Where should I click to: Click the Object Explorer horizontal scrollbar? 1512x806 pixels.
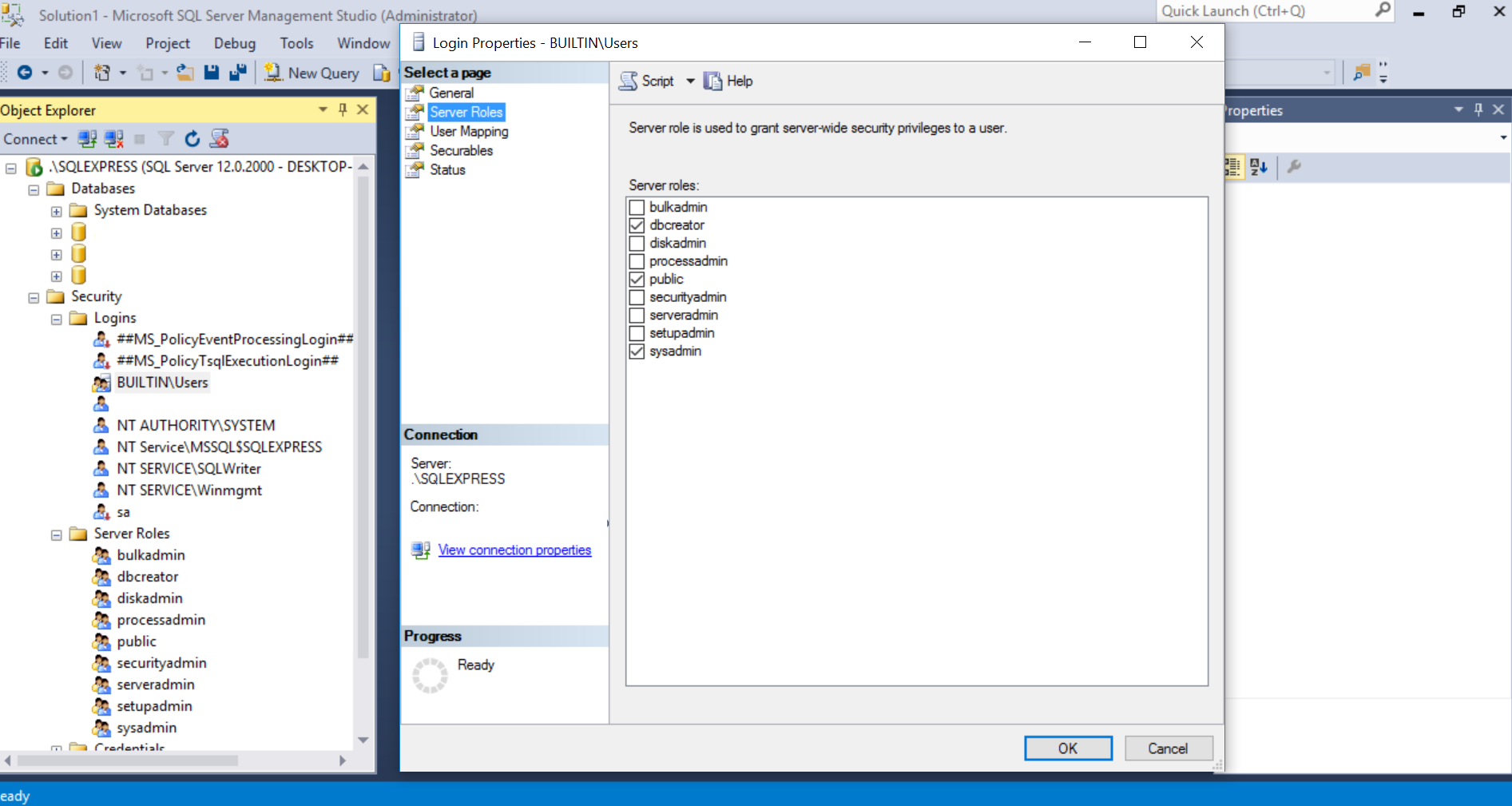[x=128, y=761]
